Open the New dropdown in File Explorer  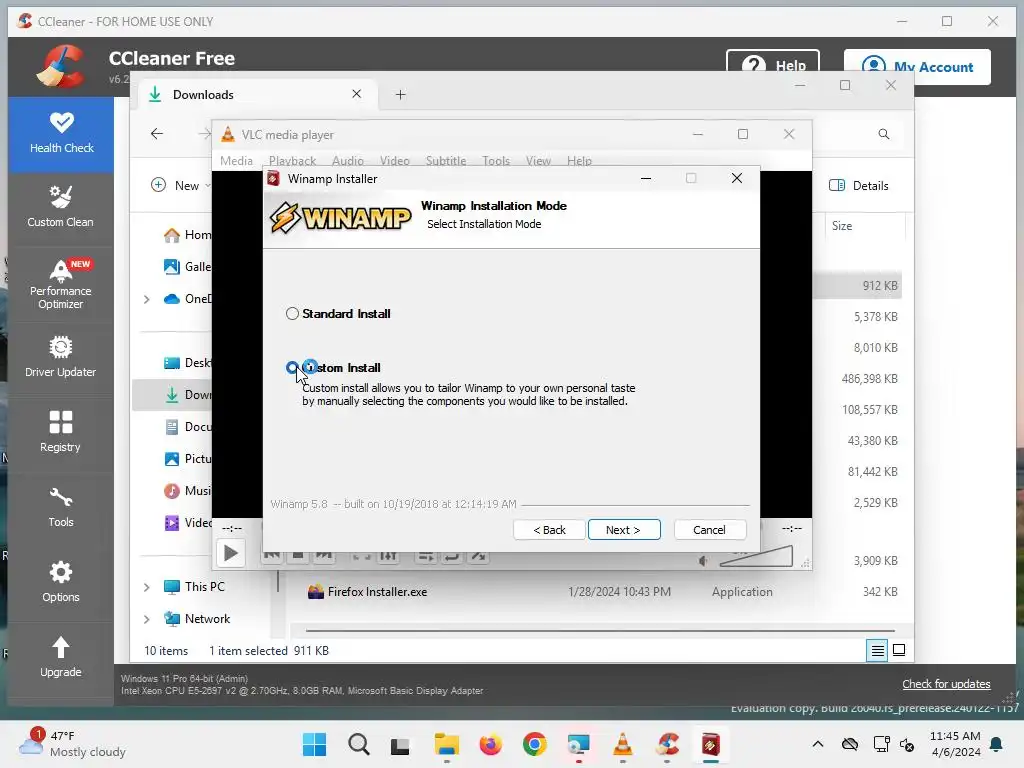click(180, 185)
